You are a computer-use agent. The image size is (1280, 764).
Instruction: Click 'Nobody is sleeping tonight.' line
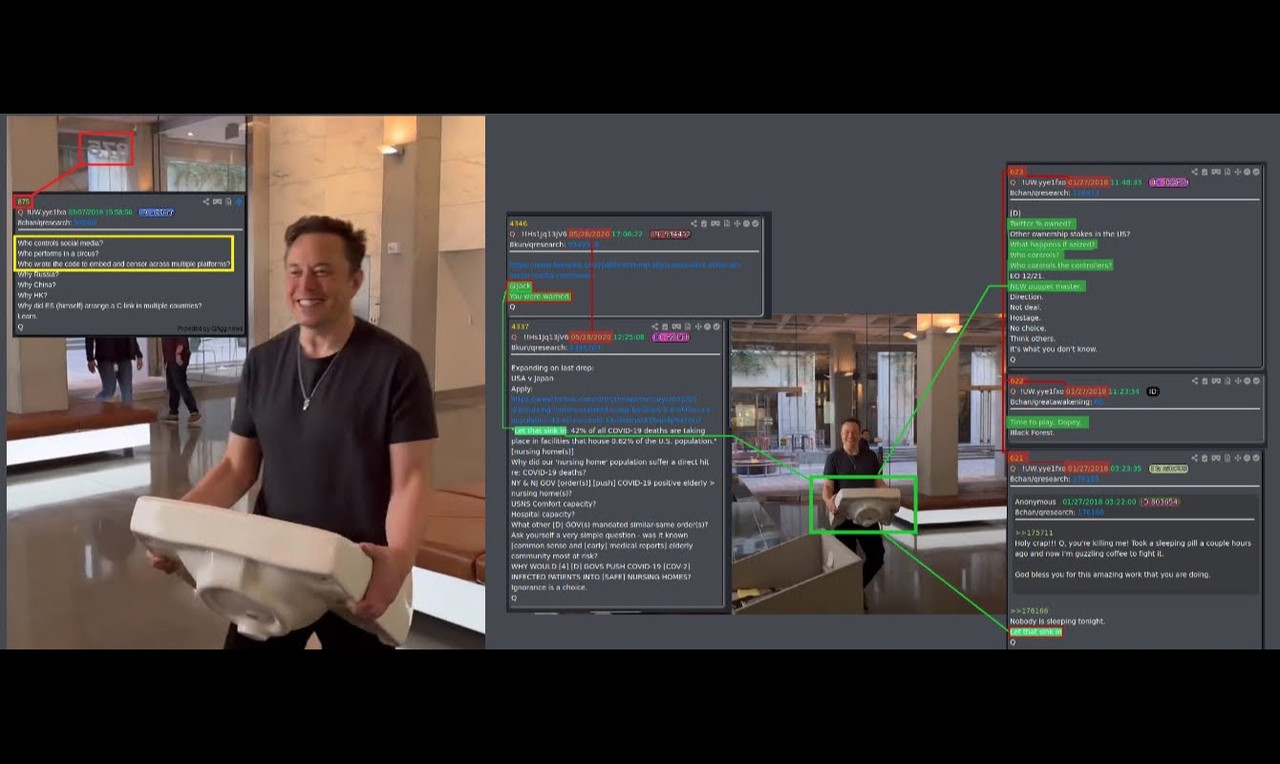(x=1057, y=621)
